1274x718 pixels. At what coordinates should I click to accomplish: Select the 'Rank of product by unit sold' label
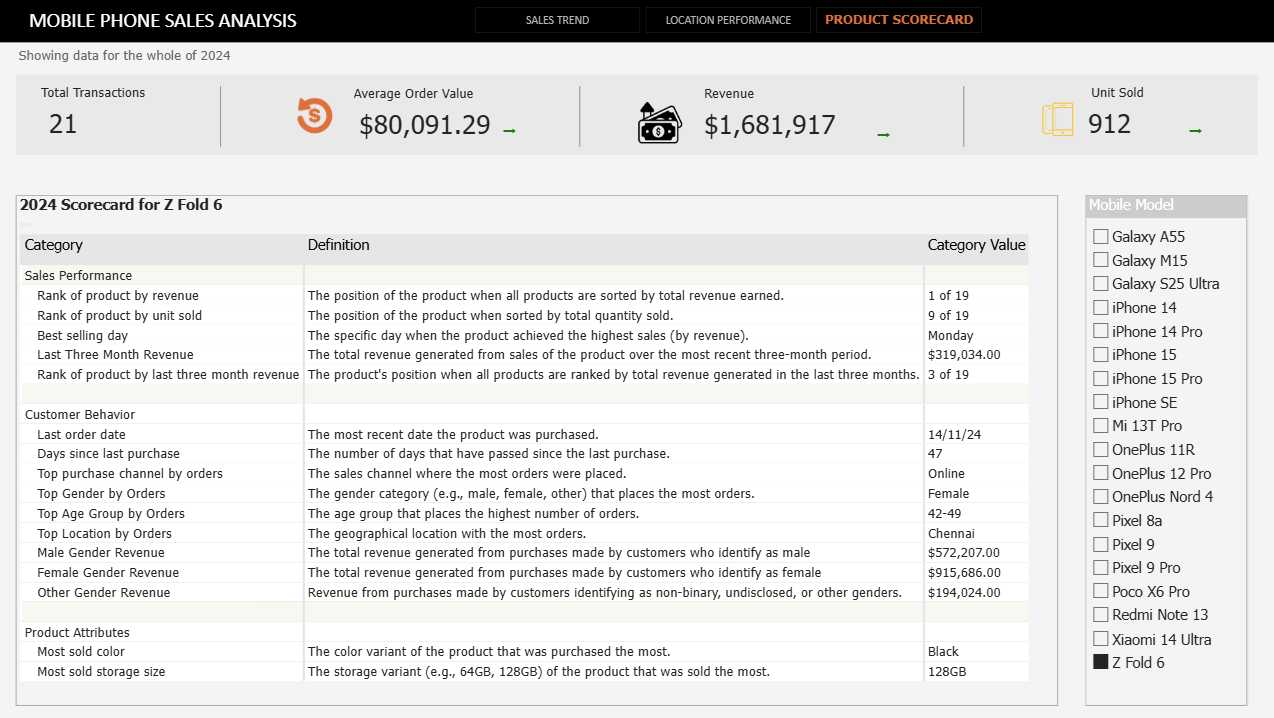pyautogui.click(x=120, y=316)
